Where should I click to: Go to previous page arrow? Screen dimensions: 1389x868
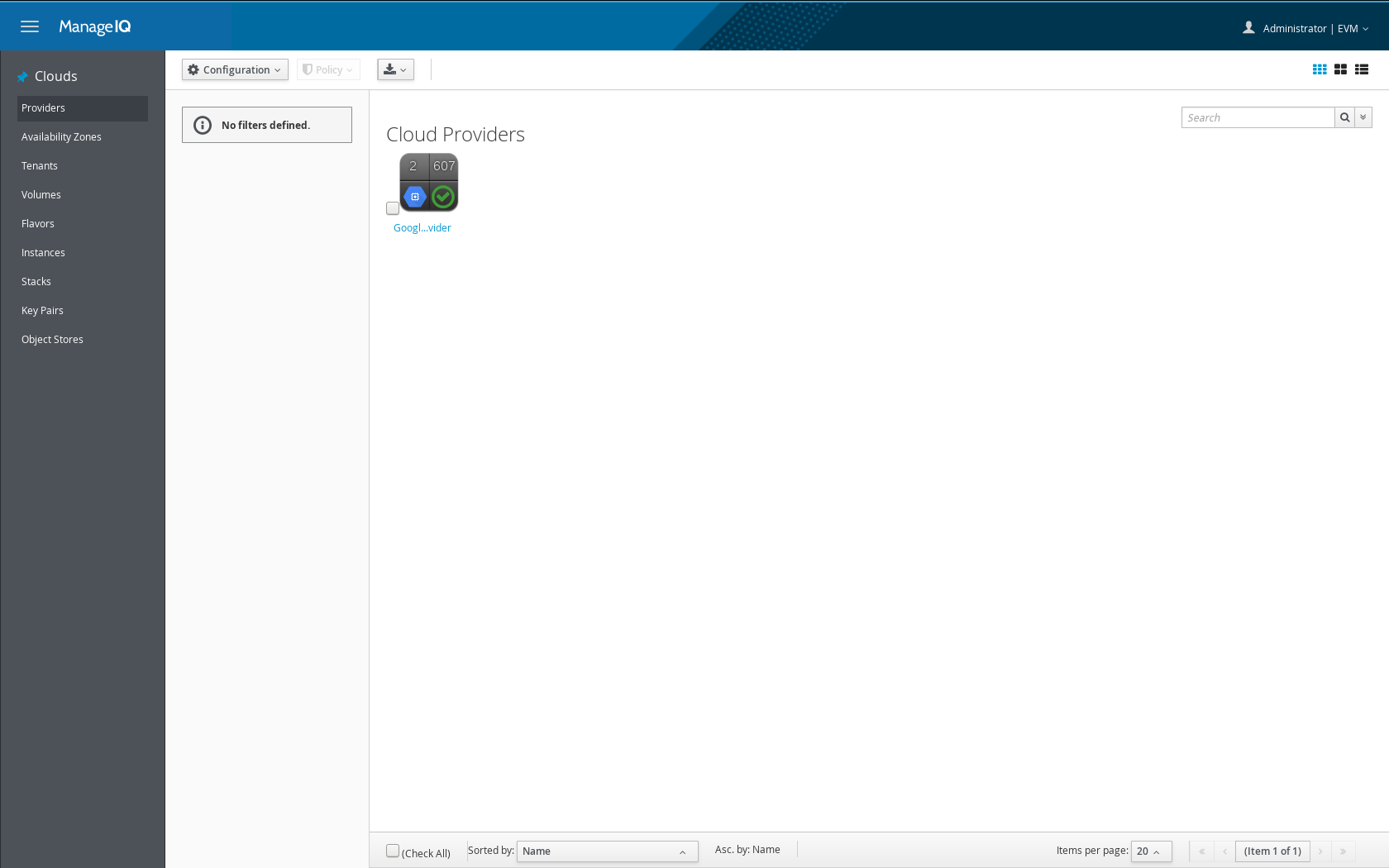pos(1224,851)
